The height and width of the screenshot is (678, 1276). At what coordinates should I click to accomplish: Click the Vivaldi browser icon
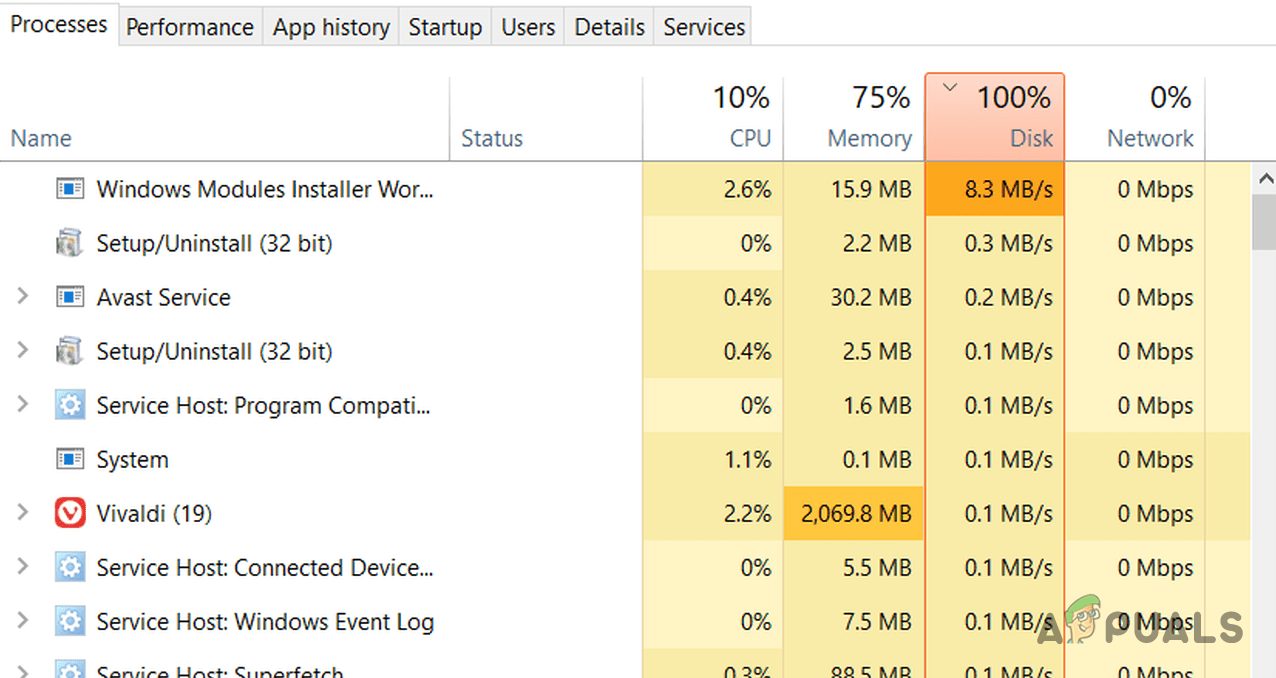(69, 513)
